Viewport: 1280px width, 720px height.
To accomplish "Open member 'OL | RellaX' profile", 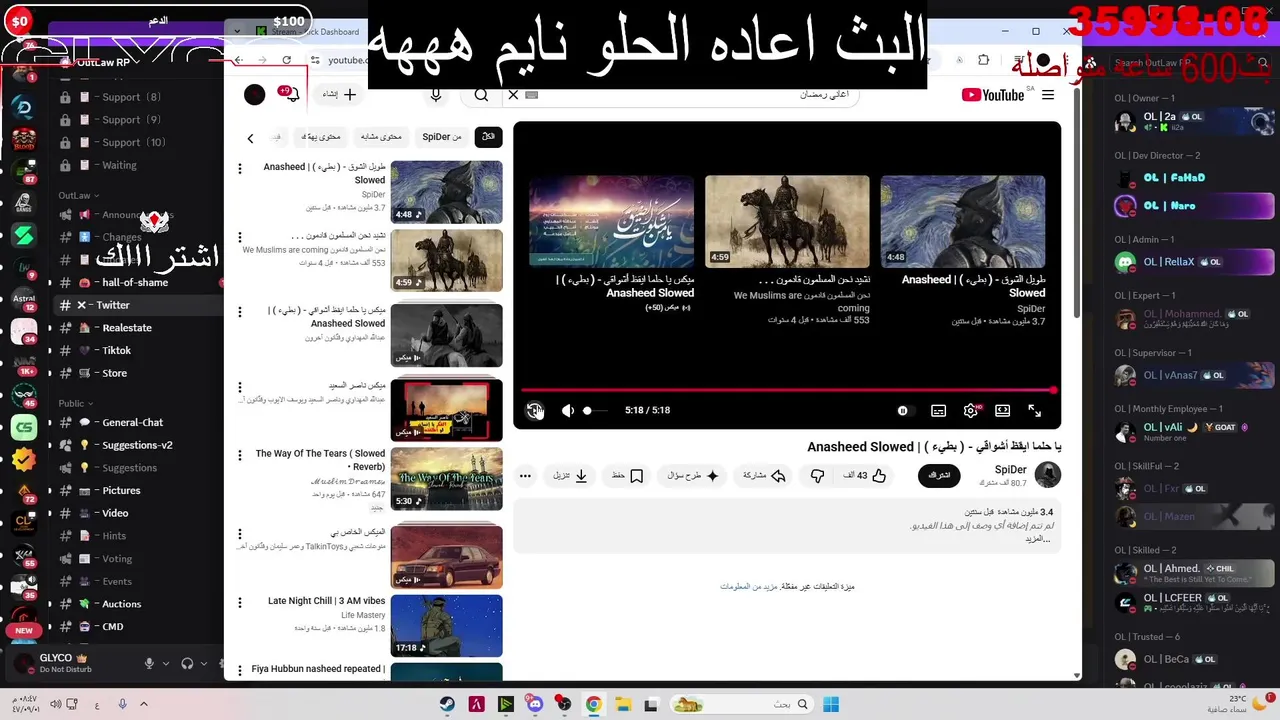I will click(x=1190, y=262).
